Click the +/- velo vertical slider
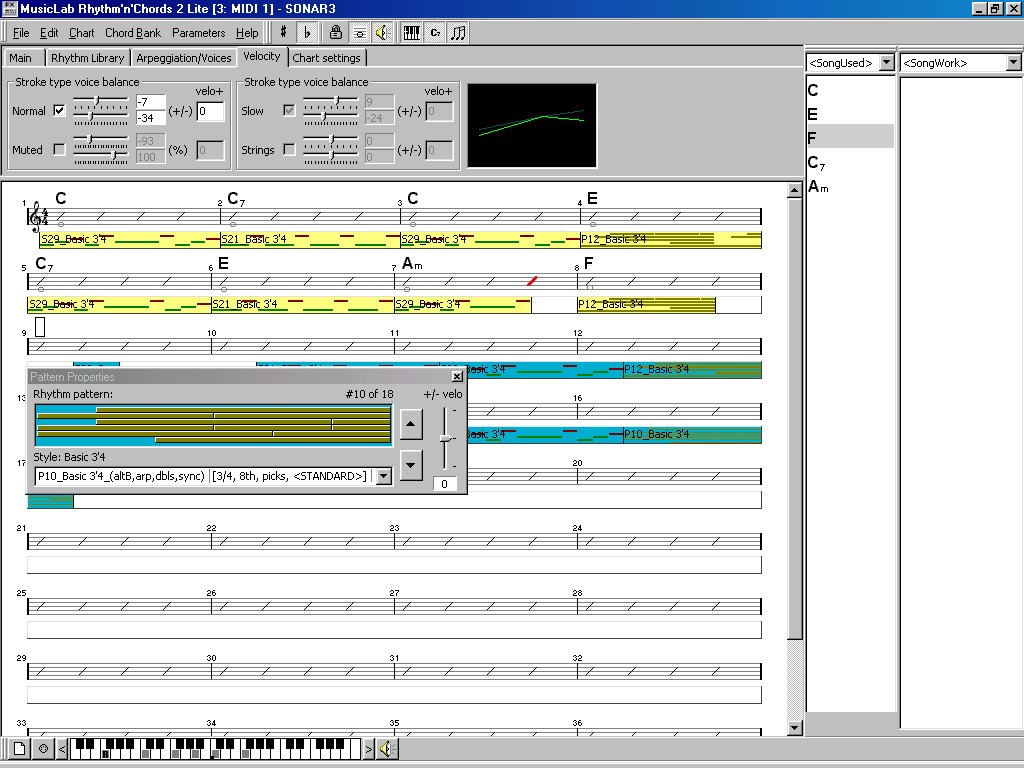This screenshot has width=1024, height=768. (x=445, y=438)
